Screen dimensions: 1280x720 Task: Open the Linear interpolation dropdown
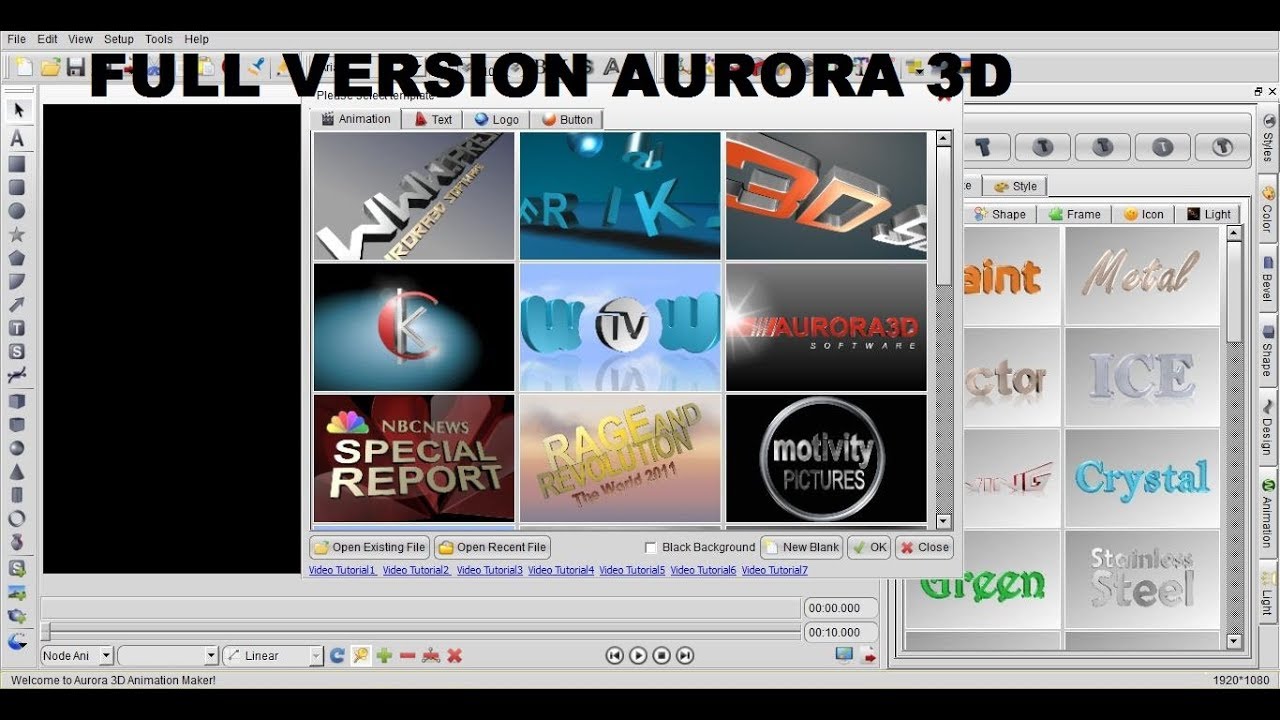(273, 655)
